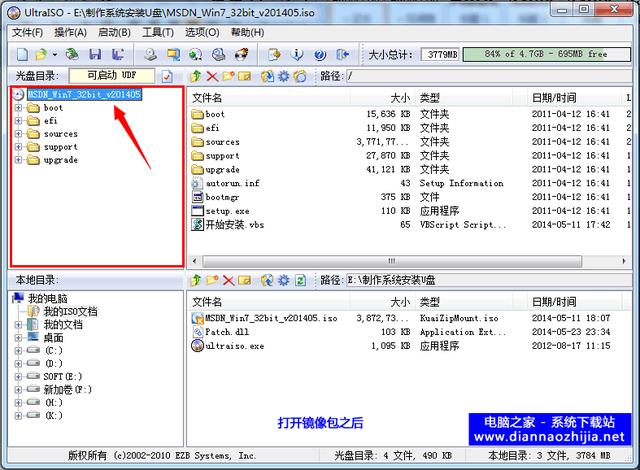
Task: Expand the support folder in tree
Action: [18, 147]
